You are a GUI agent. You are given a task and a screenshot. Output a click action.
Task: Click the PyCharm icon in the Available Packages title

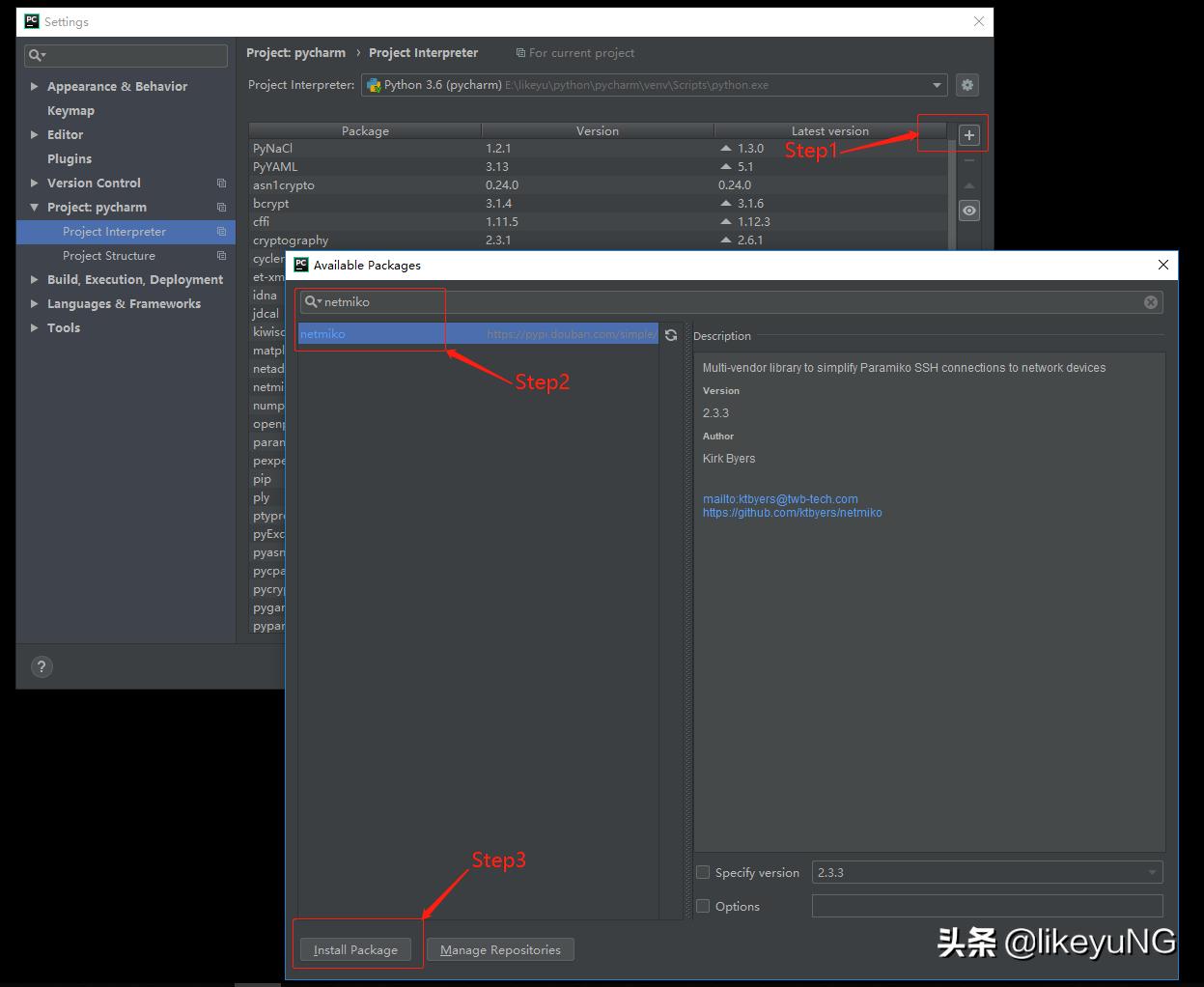[x=301, y=265]
